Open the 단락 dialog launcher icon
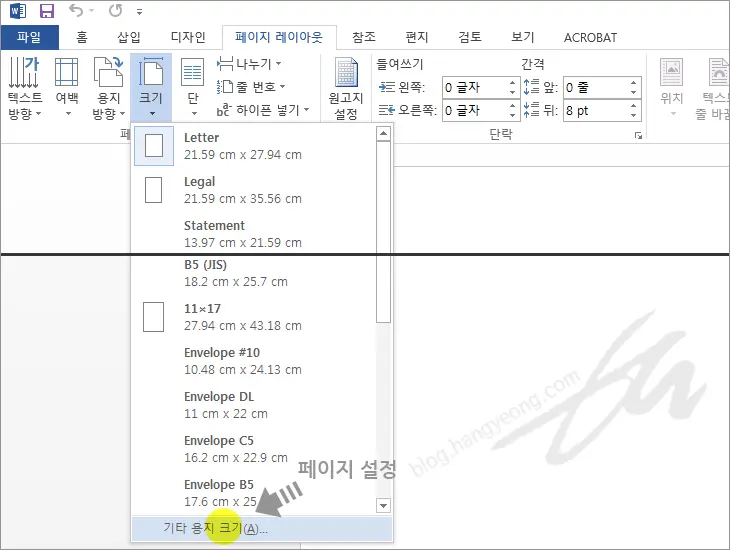Viewport: 730px width, 550px height. coord(638,136)
